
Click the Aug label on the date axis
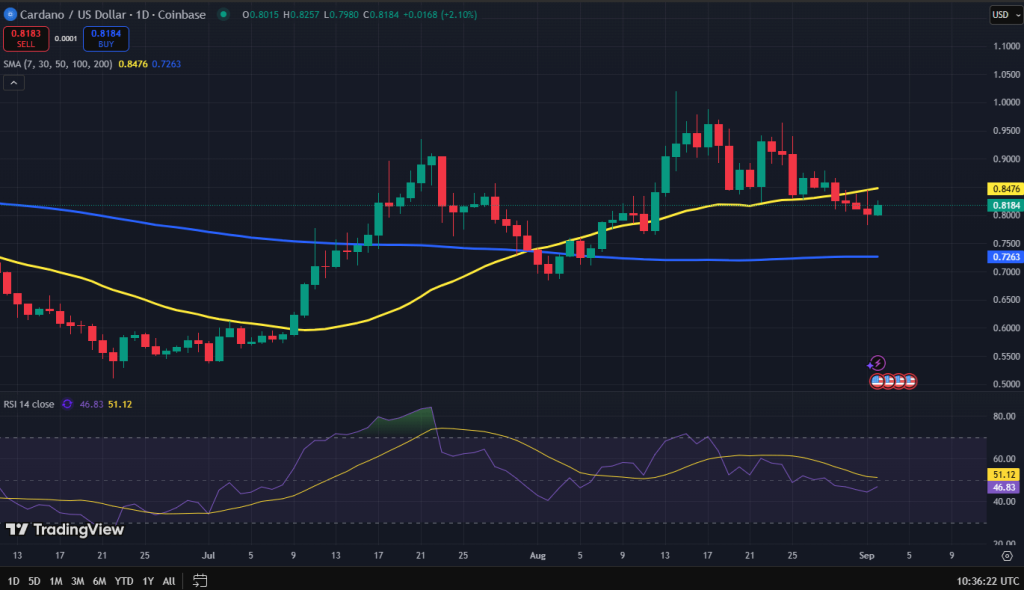click(537, 555)
